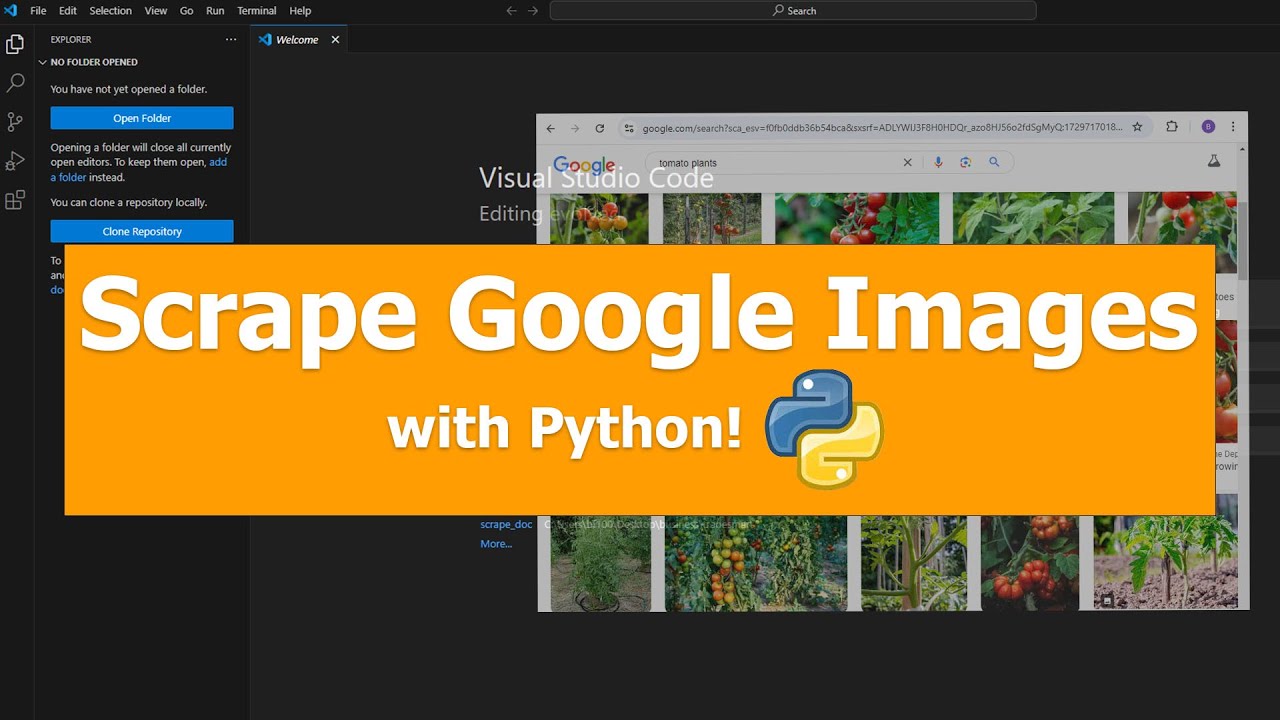Open the Edit menu
Image resolution: width=1280 pixels, height=720 pixels.
(68, 11)
